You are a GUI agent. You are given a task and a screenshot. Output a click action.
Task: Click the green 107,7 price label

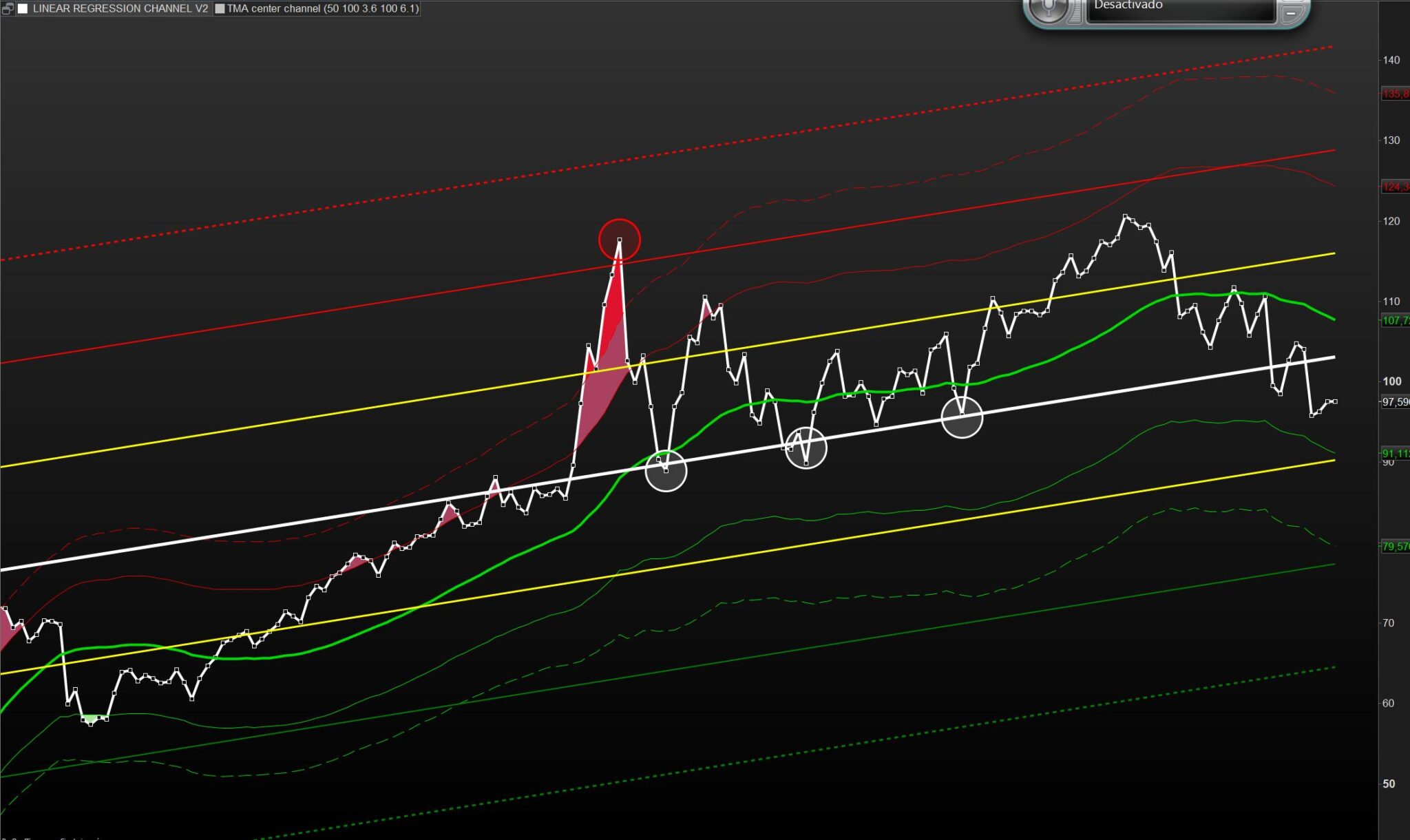[1395, 320]
